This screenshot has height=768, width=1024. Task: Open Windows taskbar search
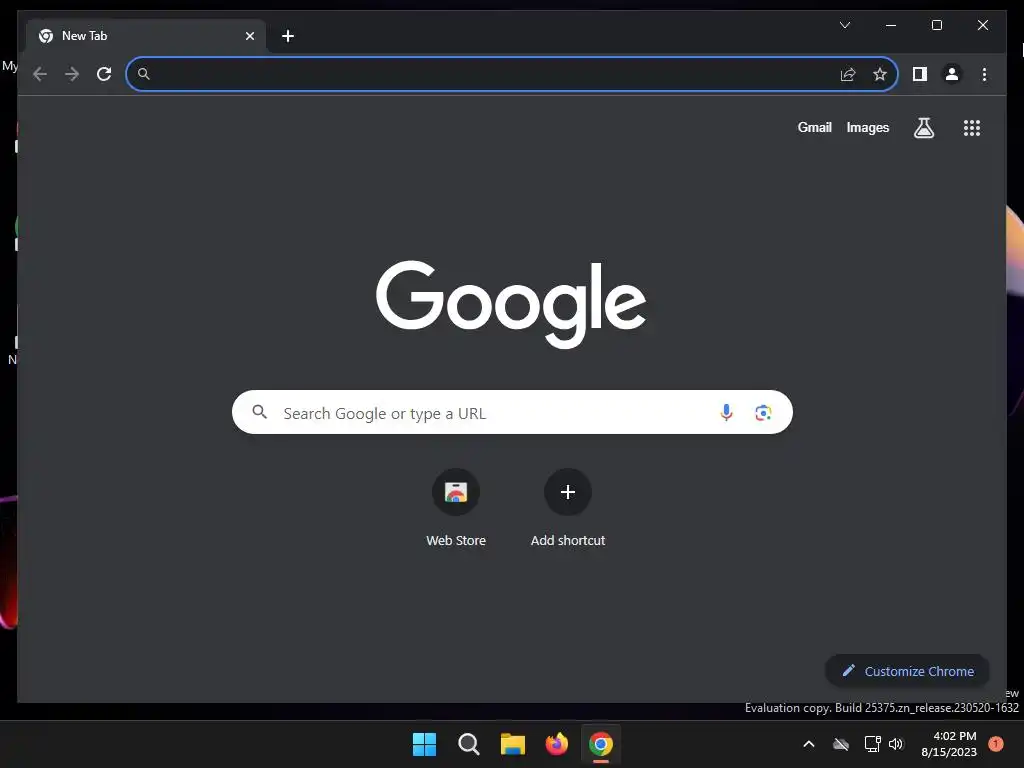469,744
